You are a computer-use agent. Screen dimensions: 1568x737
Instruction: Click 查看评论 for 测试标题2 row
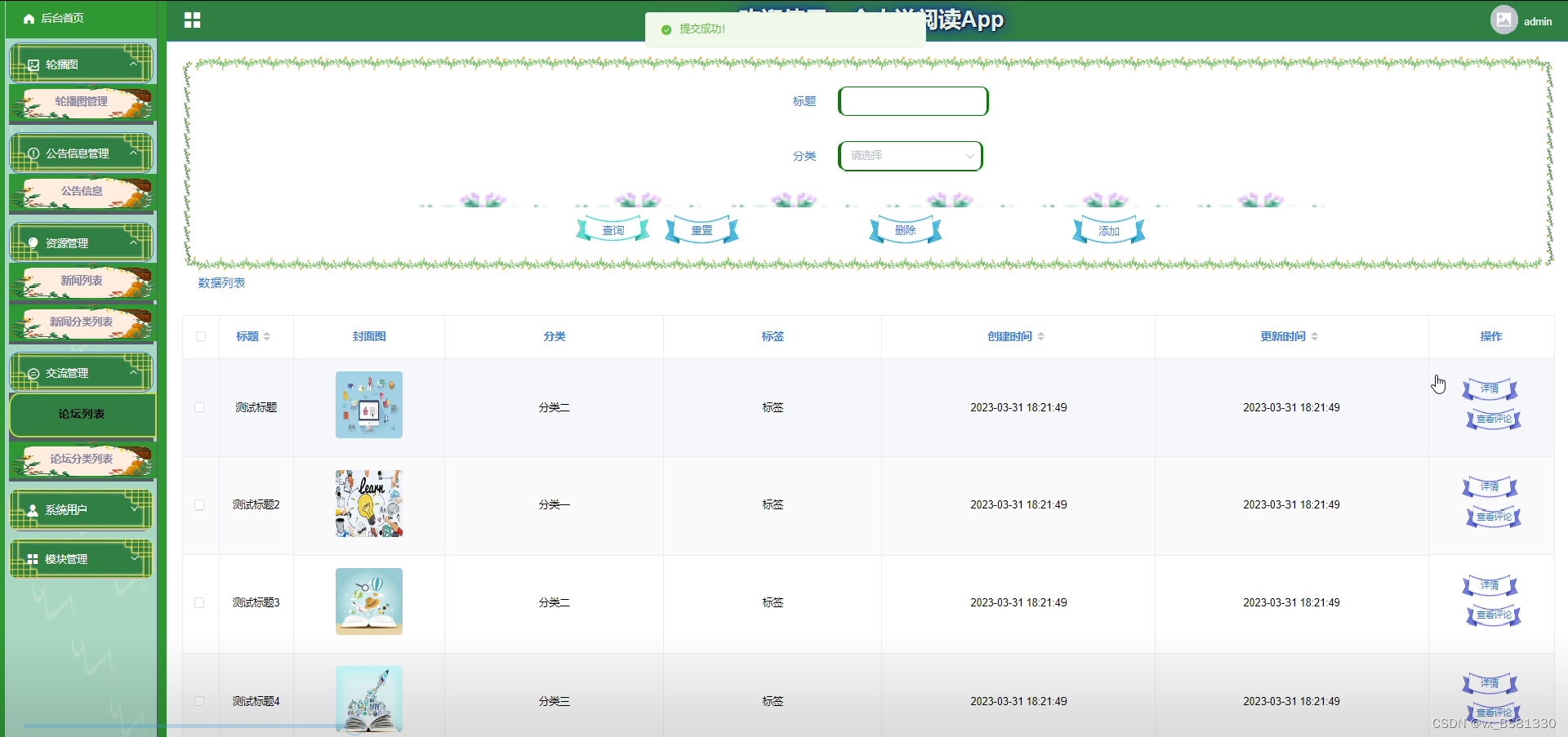1494,517
